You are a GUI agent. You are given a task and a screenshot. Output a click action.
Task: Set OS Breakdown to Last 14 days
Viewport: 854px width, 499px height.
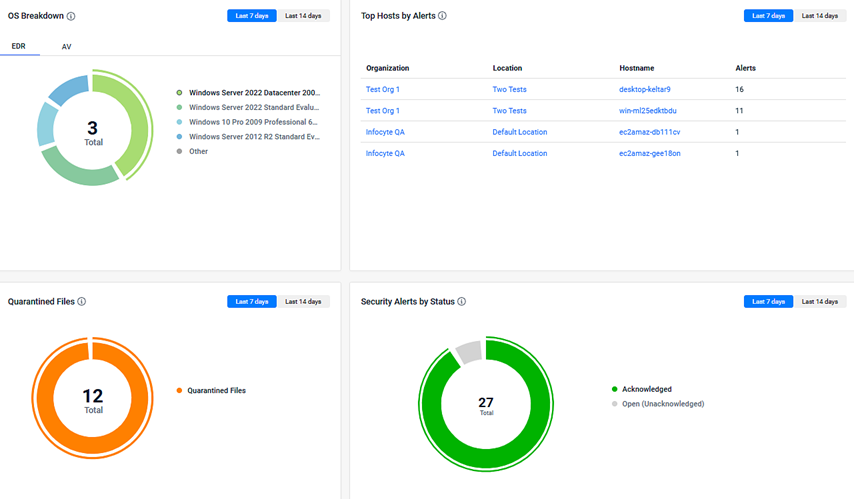pyautogui.click(x=303, y=16)
